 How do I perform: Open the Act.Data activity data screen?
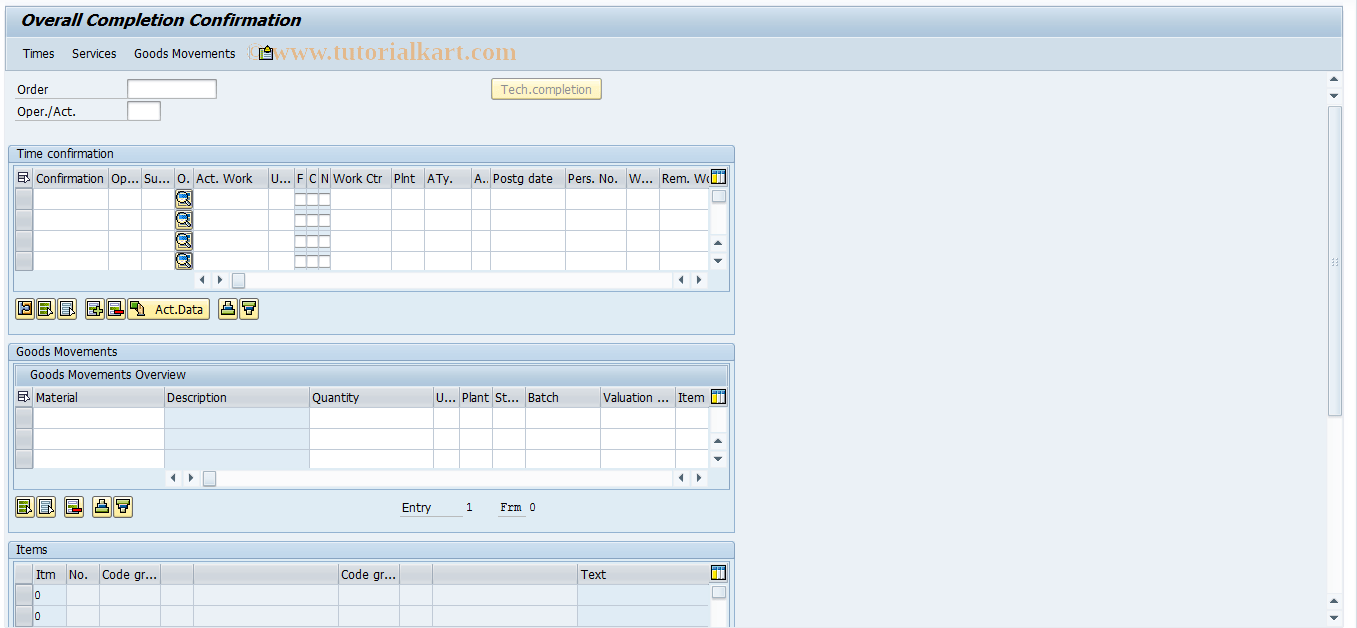pos(168,309)
